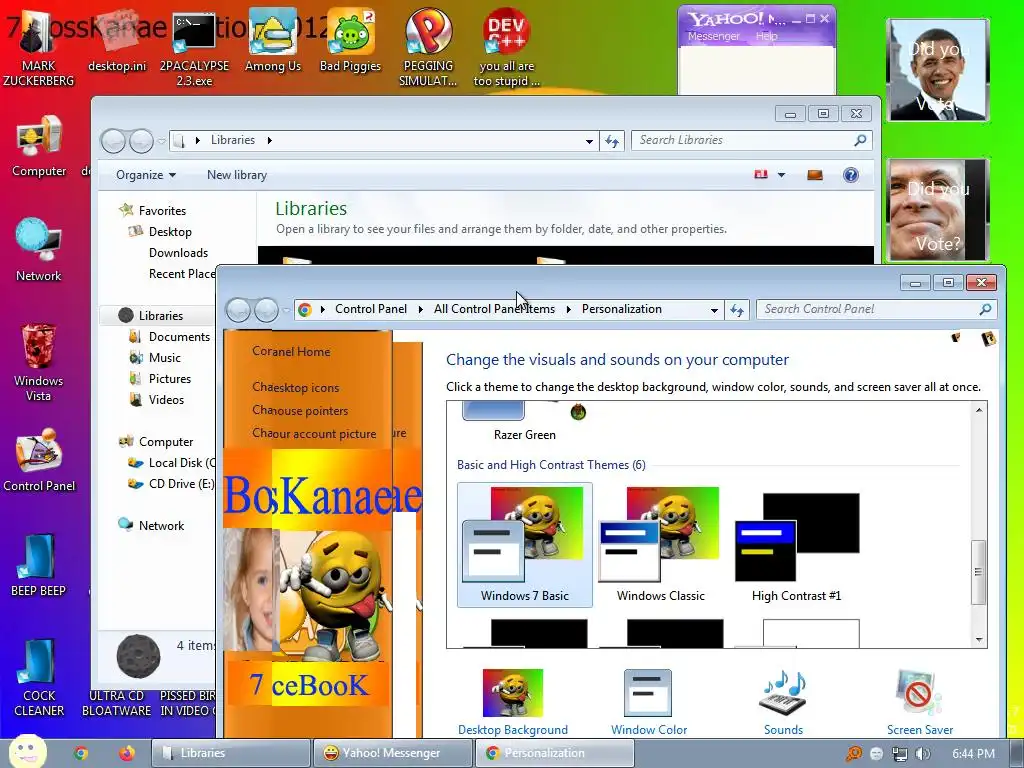The width and height of the screenshot is (1024, 768).
Task: Expand the Personalization address bar history dropdown
Action: click(714, 310)
